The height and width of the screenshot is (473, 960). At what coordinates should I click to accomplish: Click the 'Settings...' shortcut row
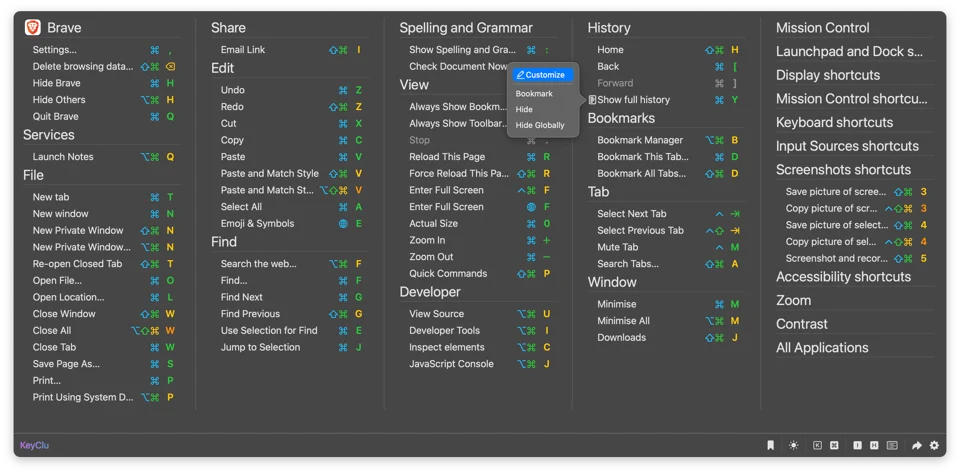(103, 50)
